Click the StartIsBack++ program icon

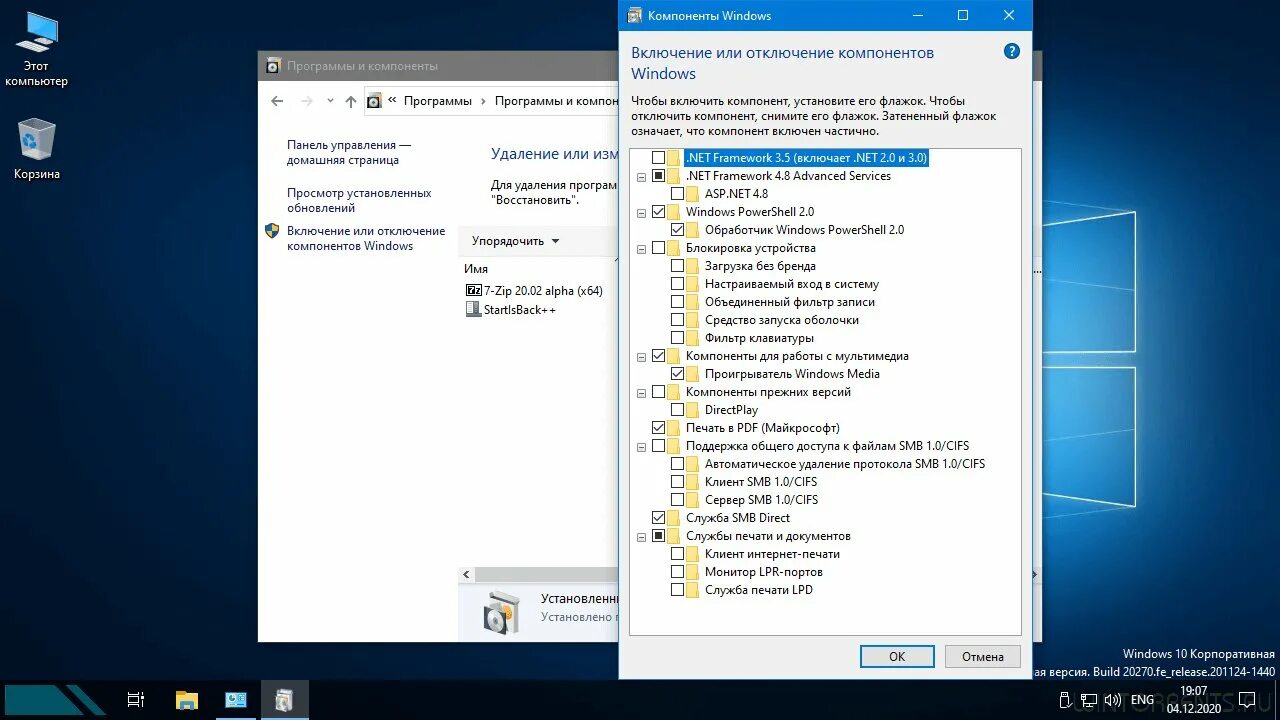(474, 309)
